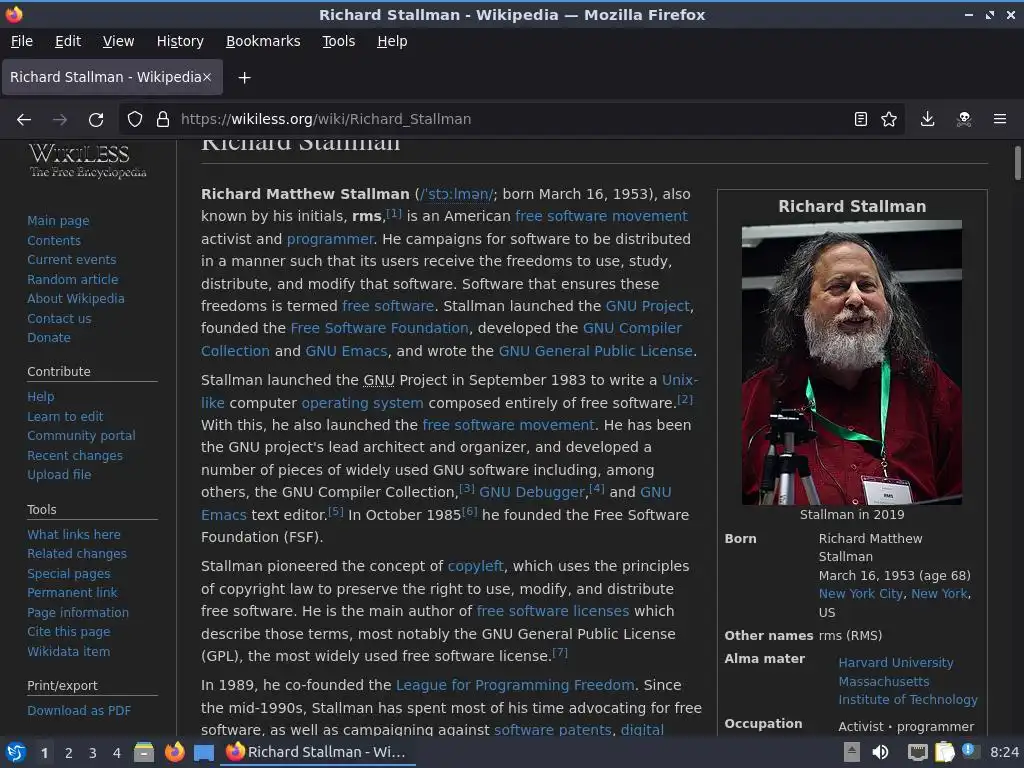Open League for Programming Freedom link
Image resolution: width=1024 pixels, height=768 pixels.
point(515,685)
